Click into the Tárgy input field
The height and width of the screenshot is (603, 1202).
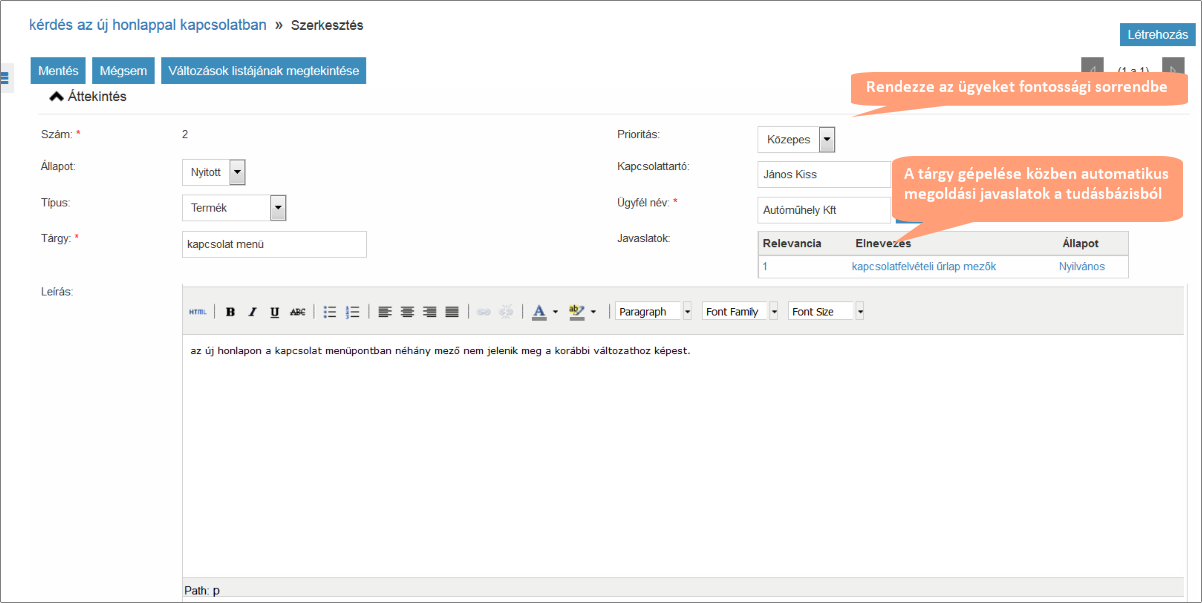tap(274, 244)
